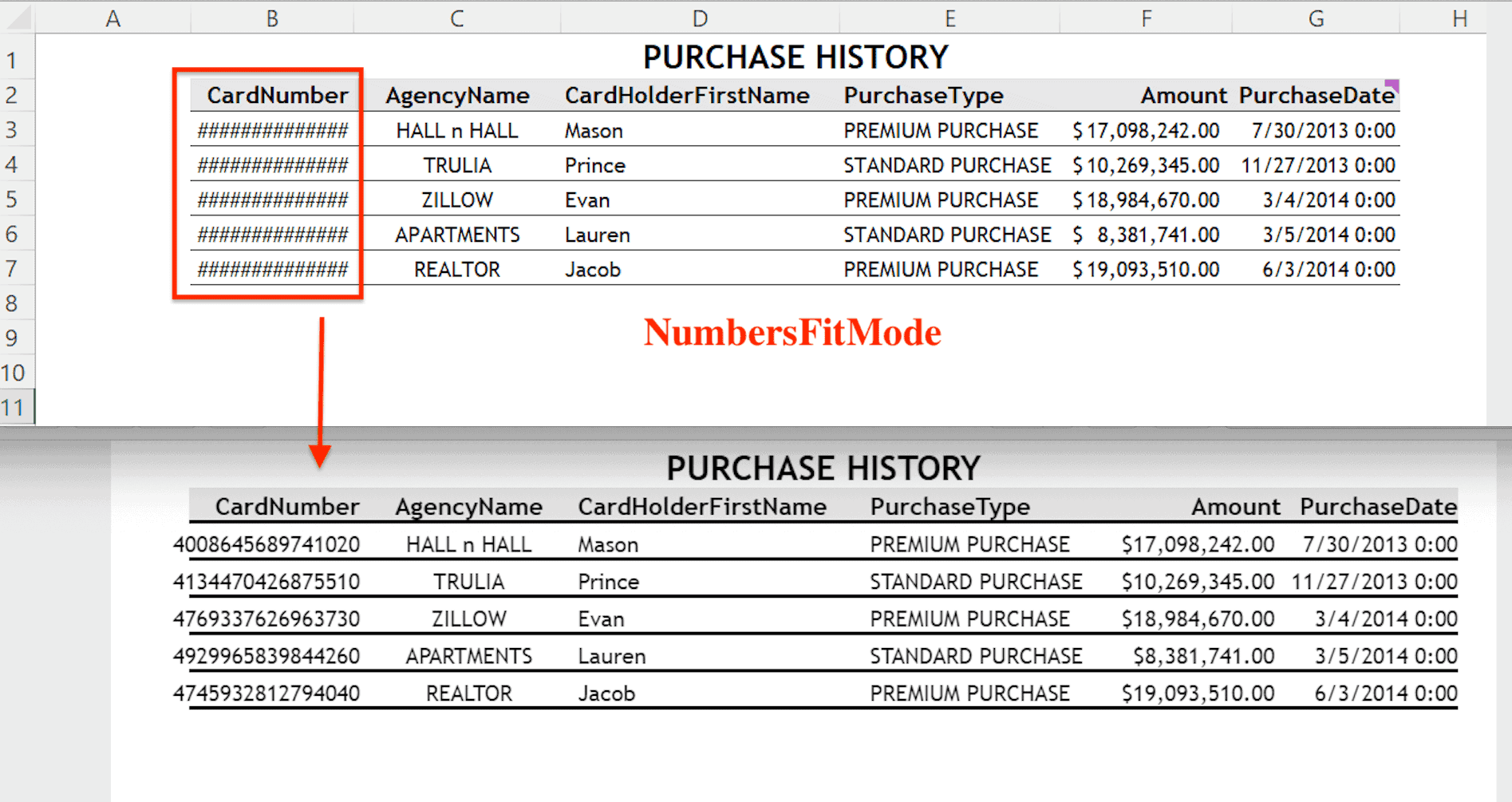The width and height of the screenshot is (1512, 802).
Task: Select column C header
Action: tap(456, 18)
